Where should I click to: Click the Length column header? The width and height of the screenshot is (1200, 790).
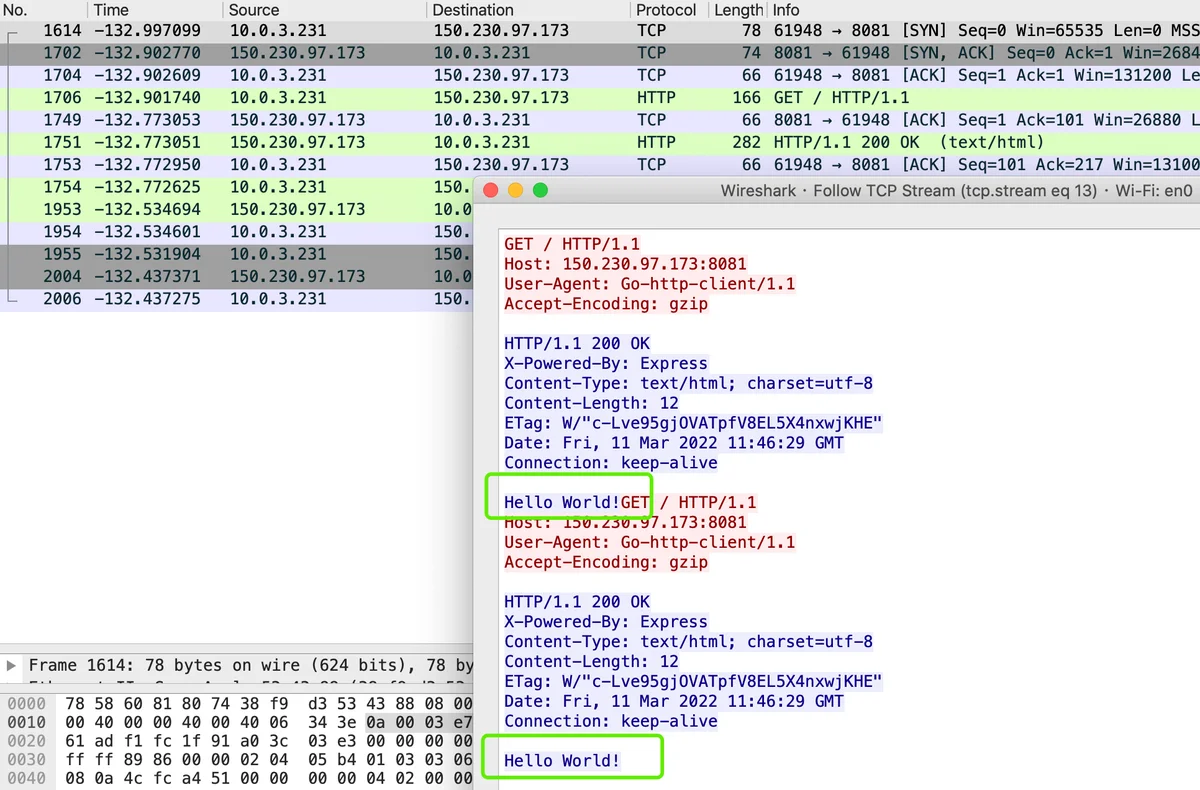[x=738, y=9]
